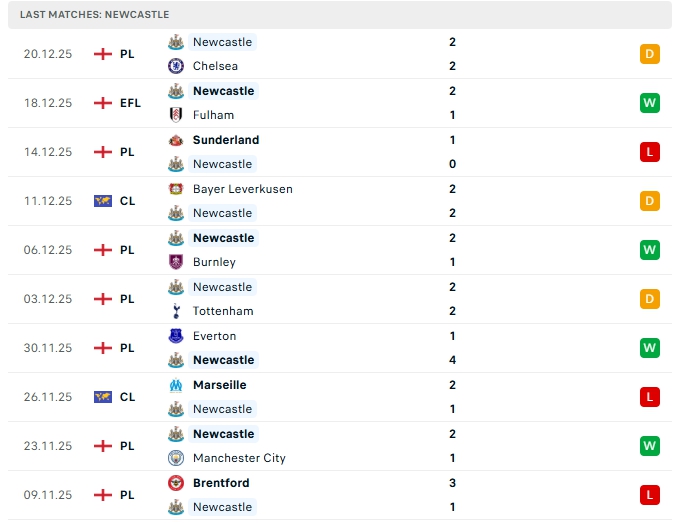This screenshot has height=523, width=683.
Task: Select the 30.11.25 Everton match date
Action: 48,348
